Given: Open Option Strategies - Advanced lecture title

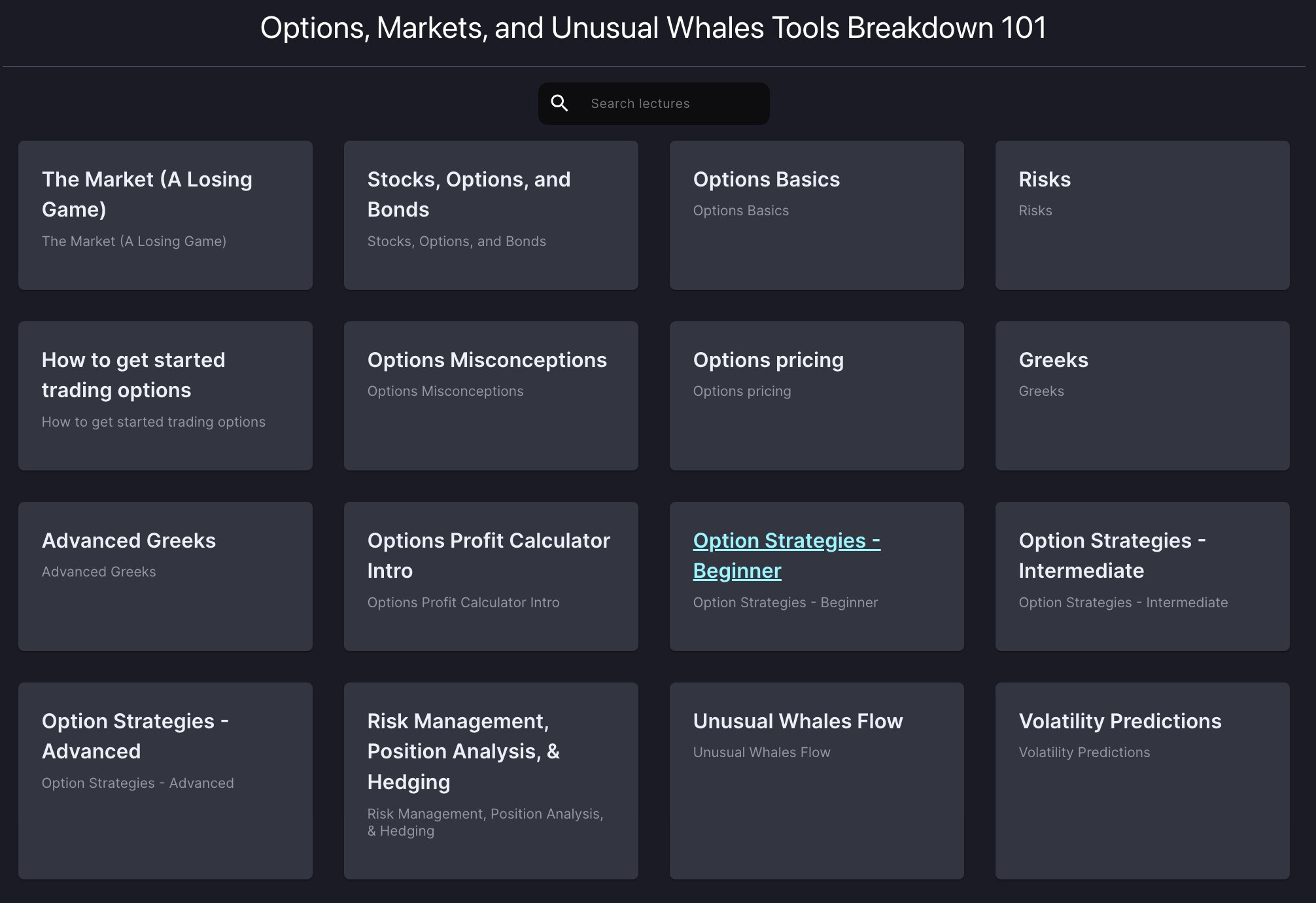Looking at the screenshot, I should 135,736.
